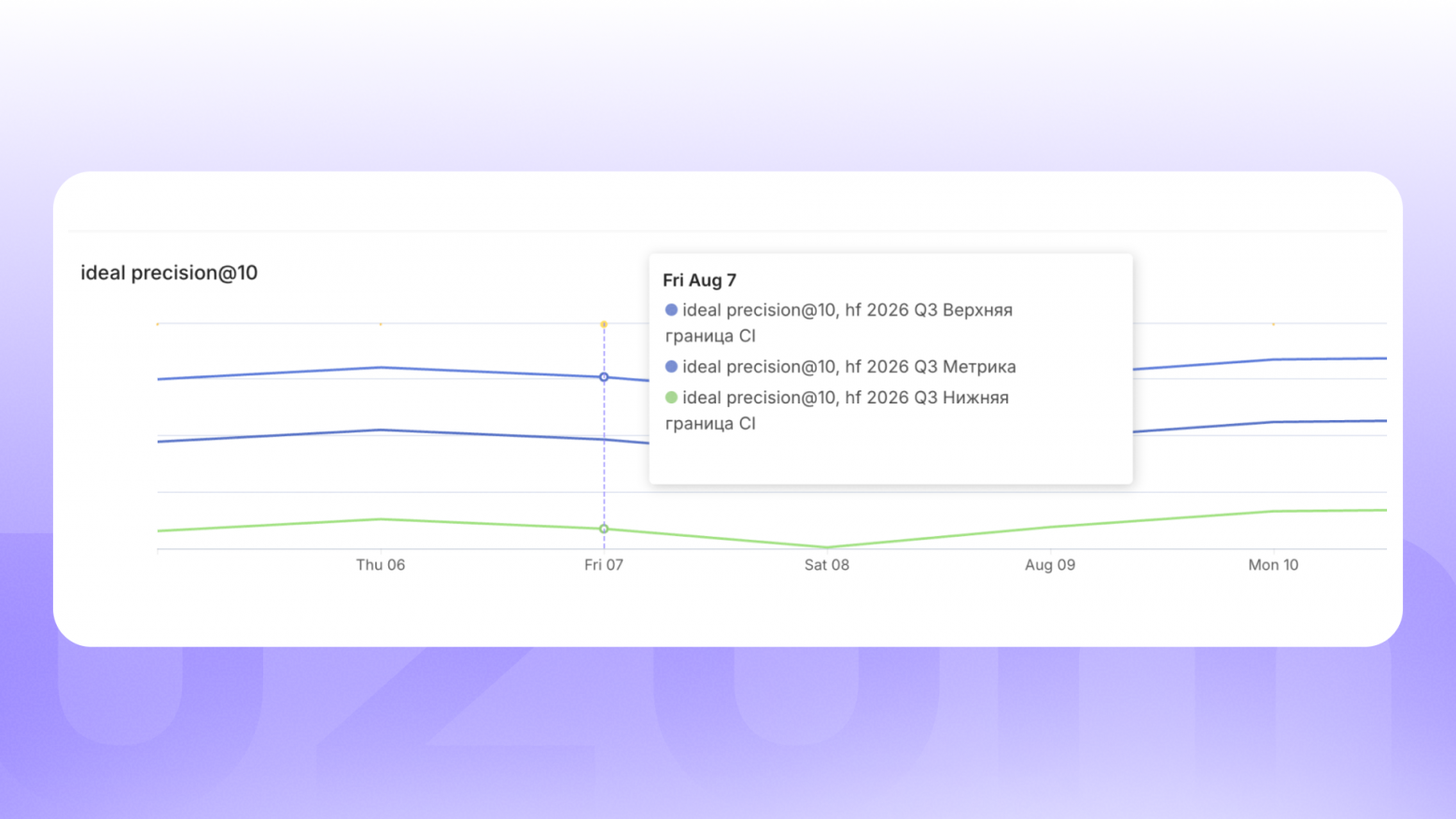This screenshot has width=1456, height=819.
Task: Select the "Thu 06" axis label
Action: pyautogui.click(x=381, y=565)
